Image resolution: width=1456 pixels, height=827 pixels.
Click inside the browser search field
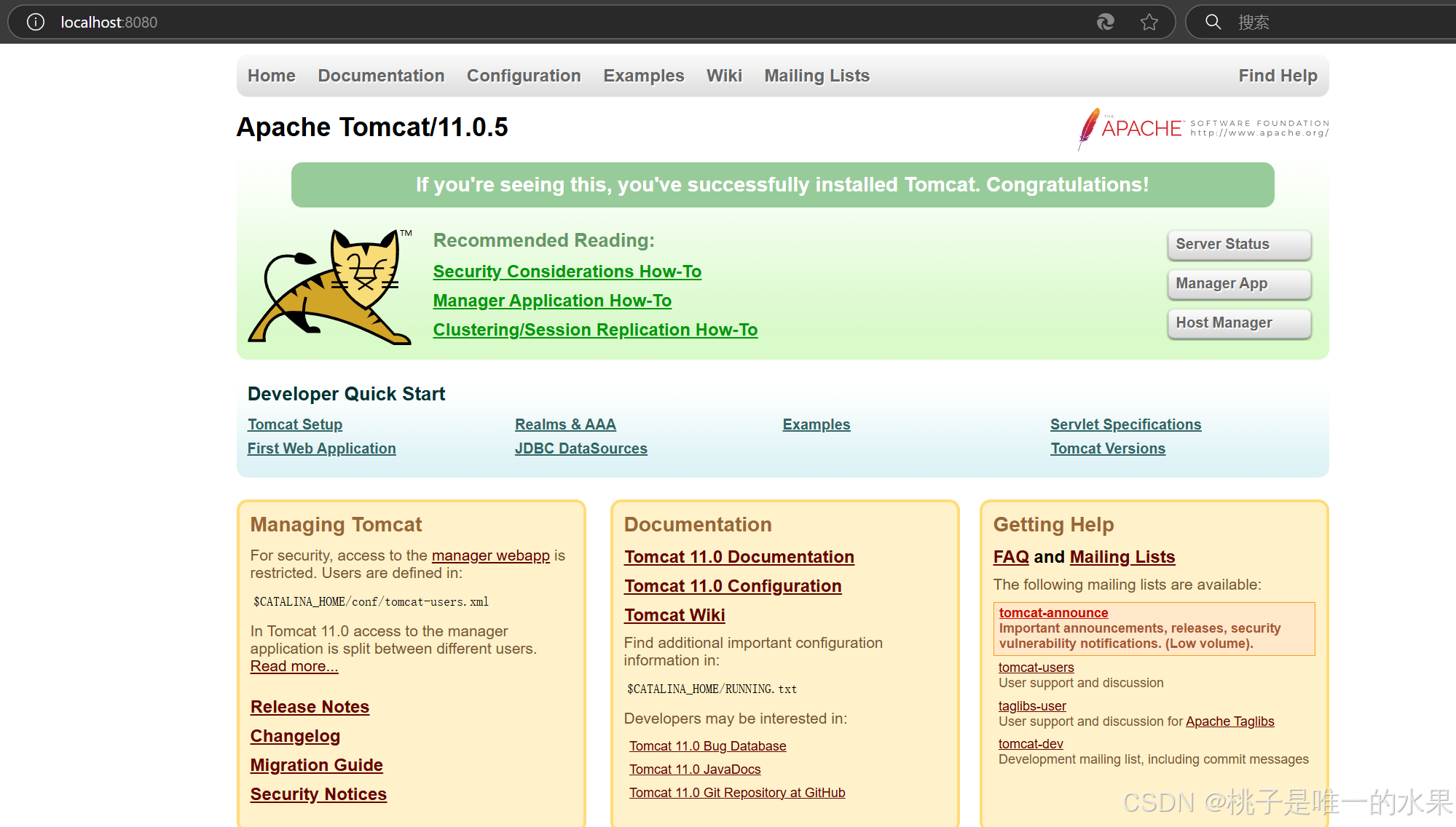(x=1311, y=22)
